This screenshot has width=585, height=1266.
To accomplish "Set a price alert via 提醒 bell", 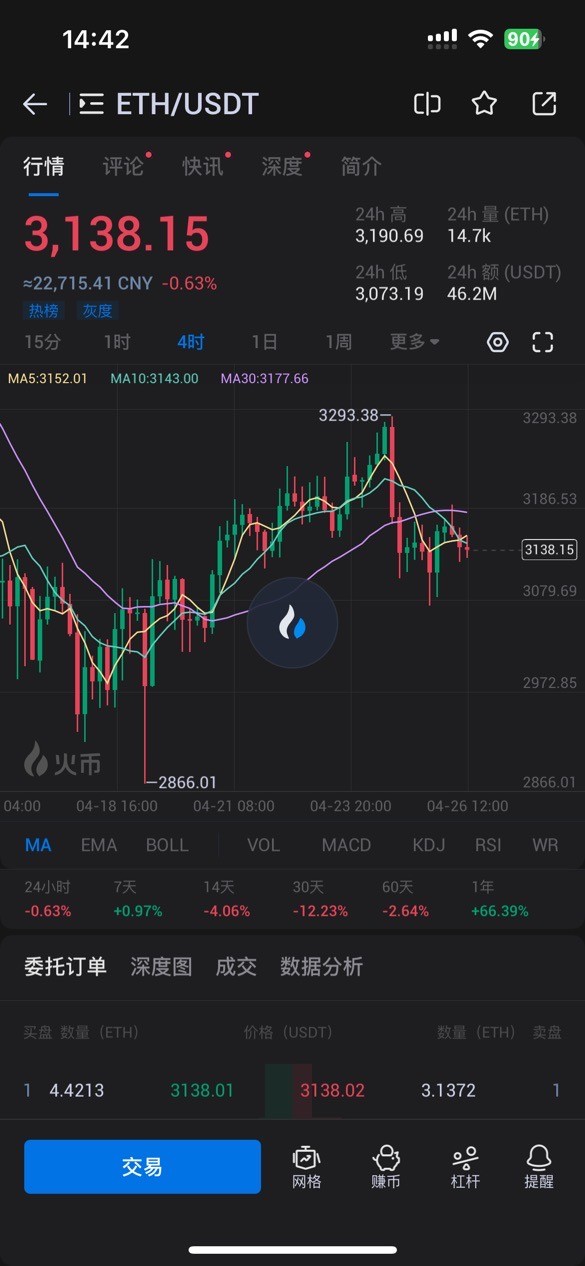I will [x=539, y=1166].
